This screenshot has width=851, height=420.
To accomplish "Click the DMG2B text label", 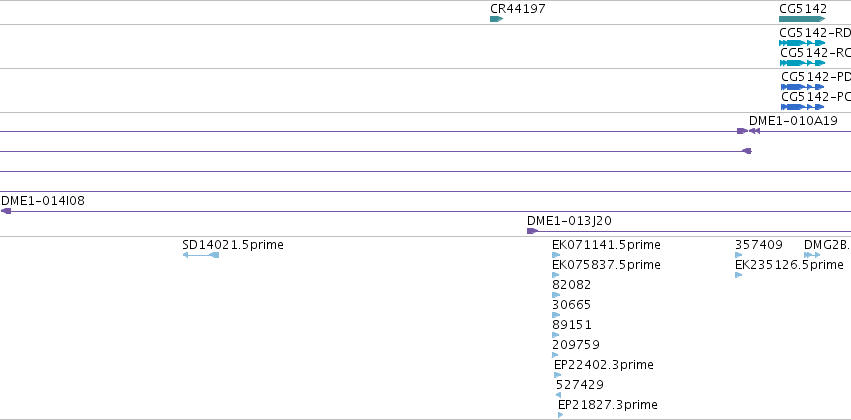I will [826, 245].
